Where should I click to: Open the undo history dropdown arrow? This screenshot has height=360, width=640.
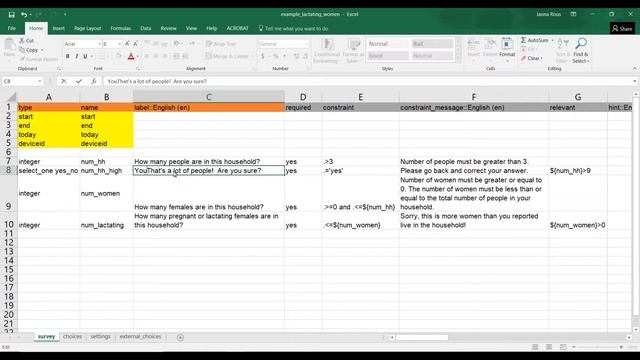click(31, 15)
